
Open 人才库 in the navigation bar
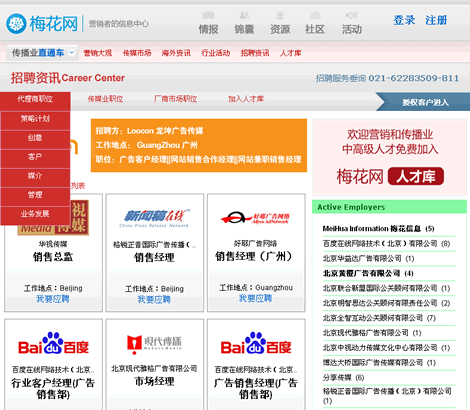click(x=291, y=53)
